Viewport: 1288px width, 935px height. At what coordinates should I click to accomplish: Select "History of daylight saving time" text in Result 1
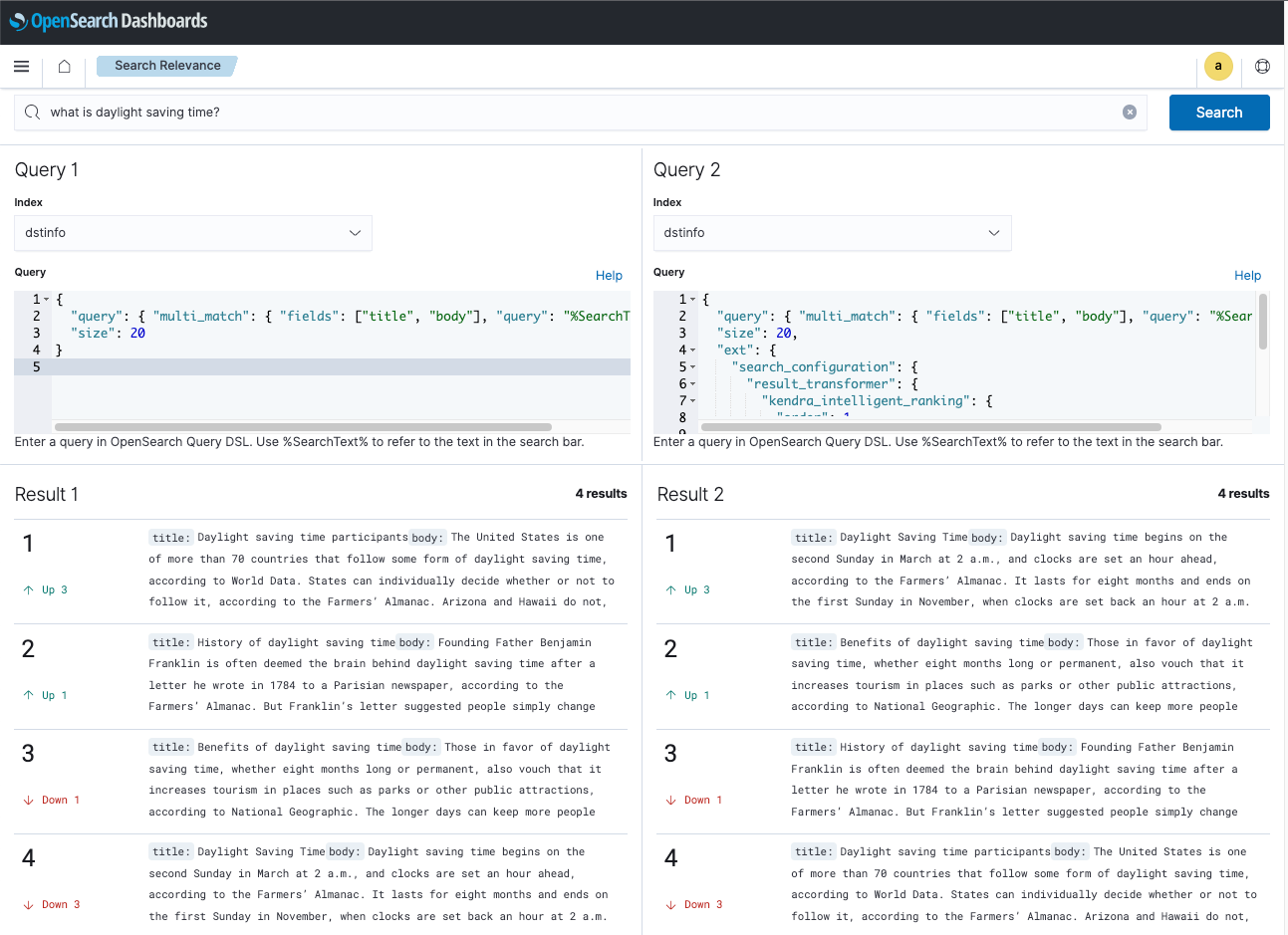(297, 642)
